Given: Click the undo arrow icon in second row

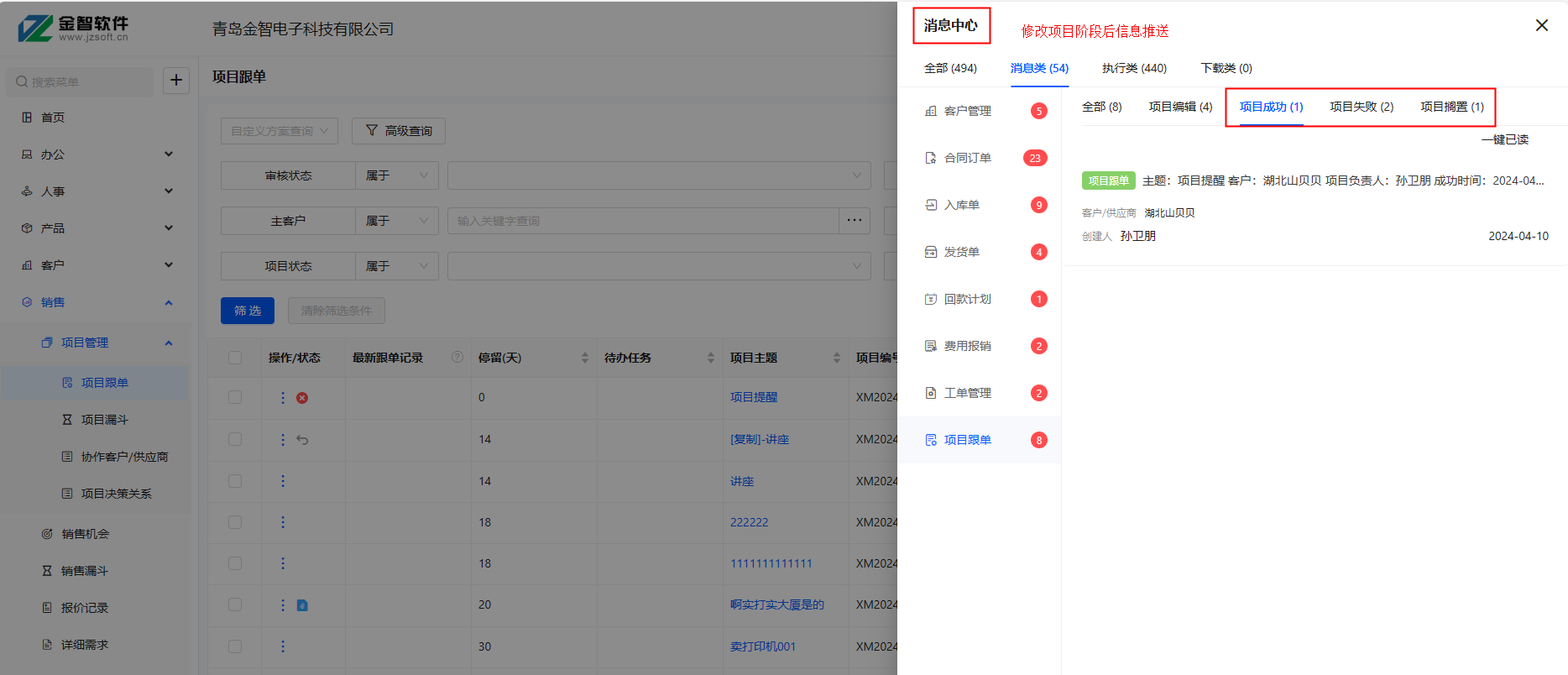Looking at the screenshot, I should pyautogui.click(x=302, y=440).
